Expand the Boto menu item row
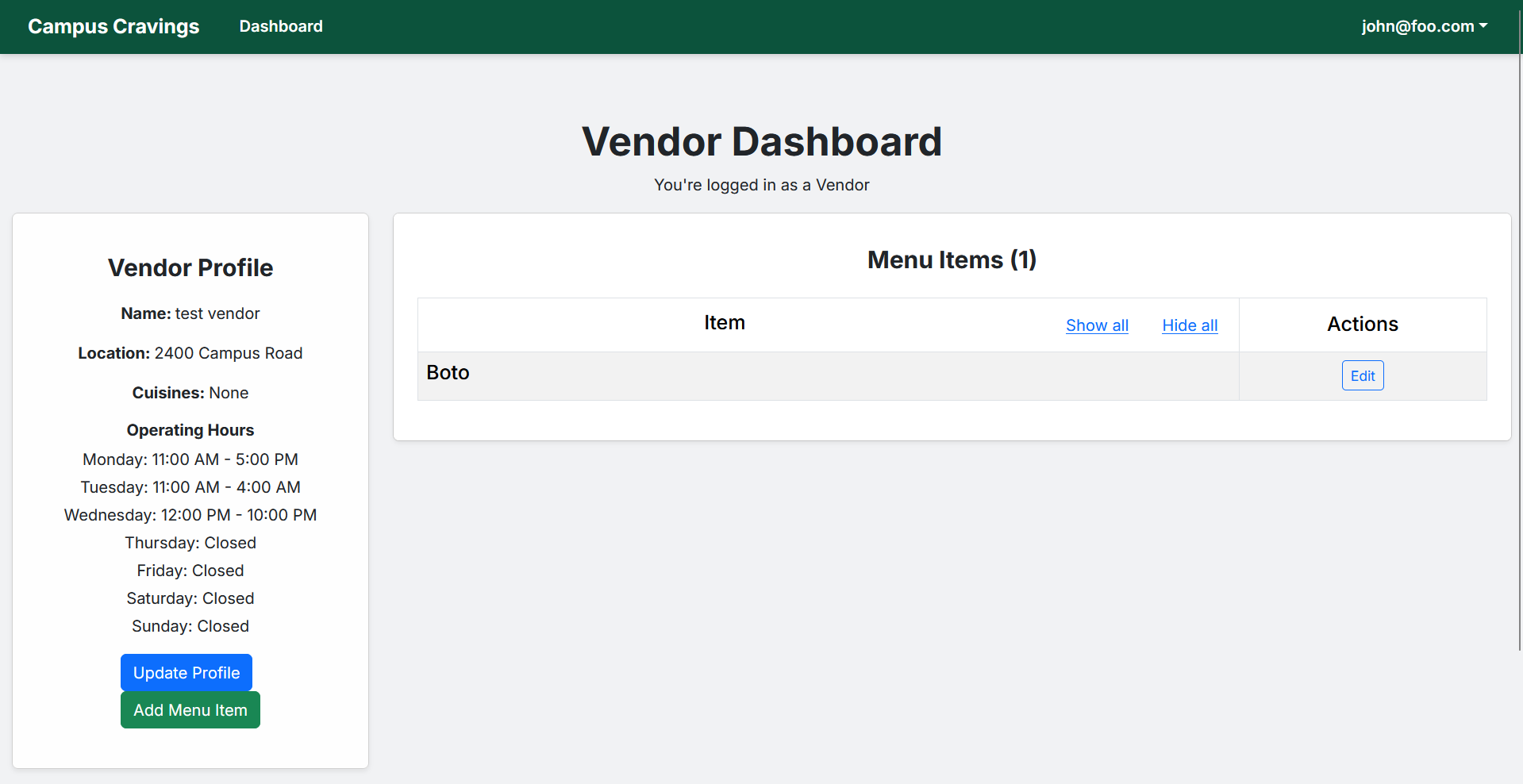 [x=448, y=373]
